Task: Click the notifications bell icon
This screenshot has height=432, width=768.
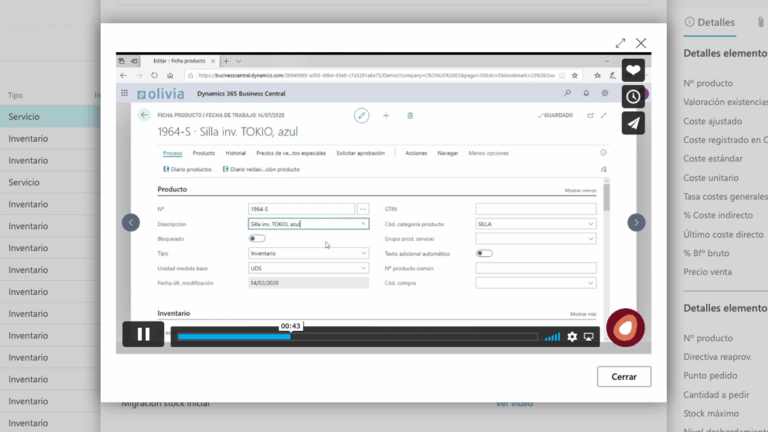Action: 586,93
